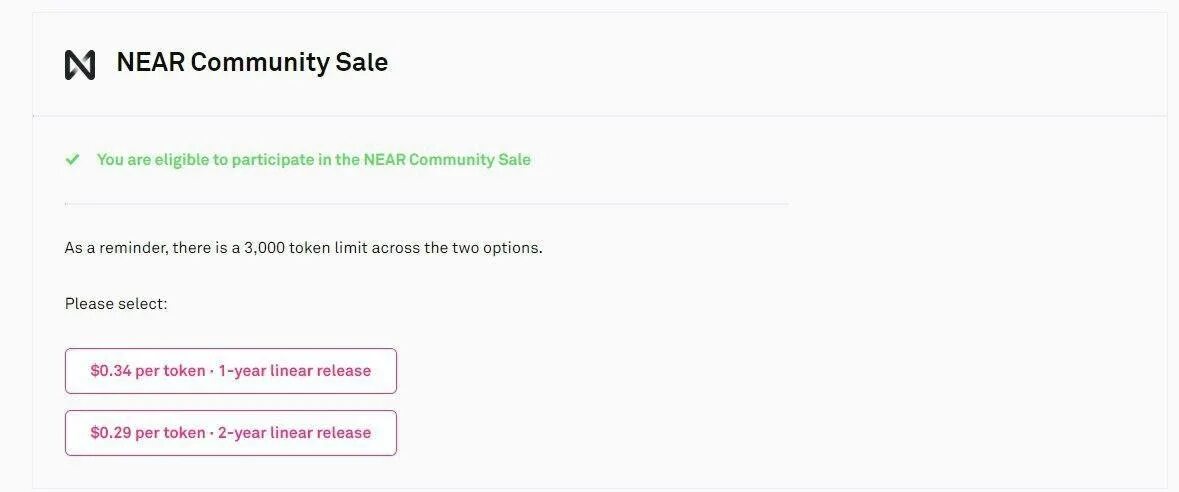The width and height of the screenshot is (1179, 492).
Task: Click the green eligibility checkmark icon
Action: coord(72,160)
